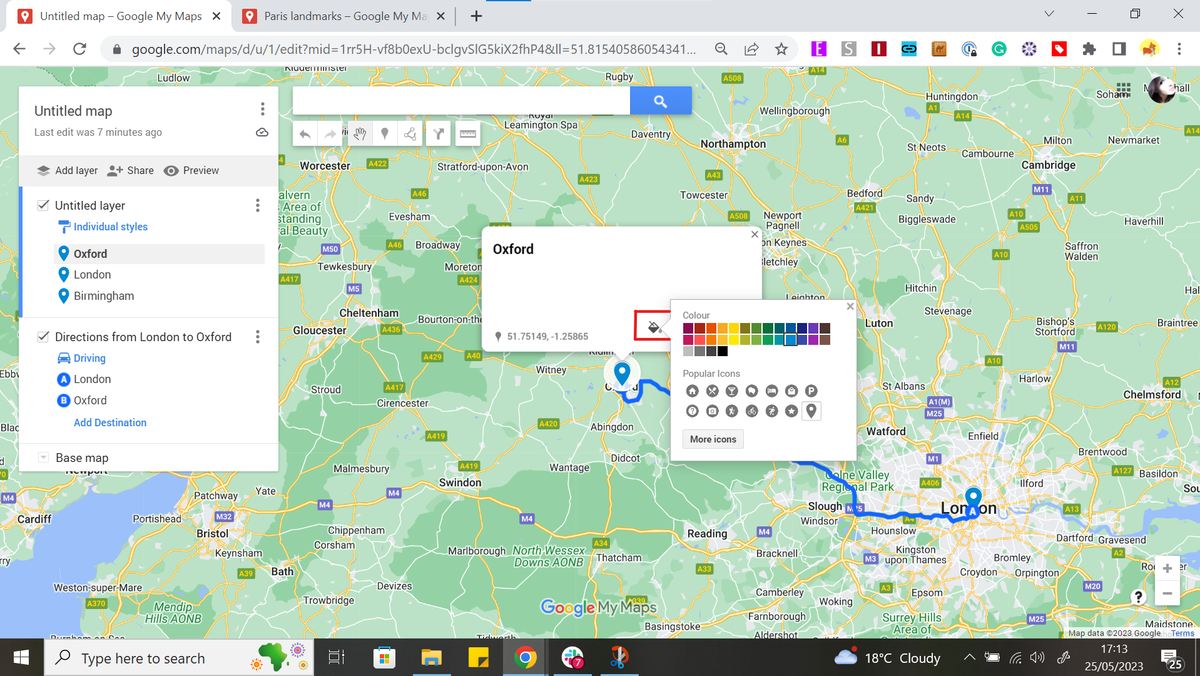
Task: Click the Add Destination link
Action: coord(109,422)
